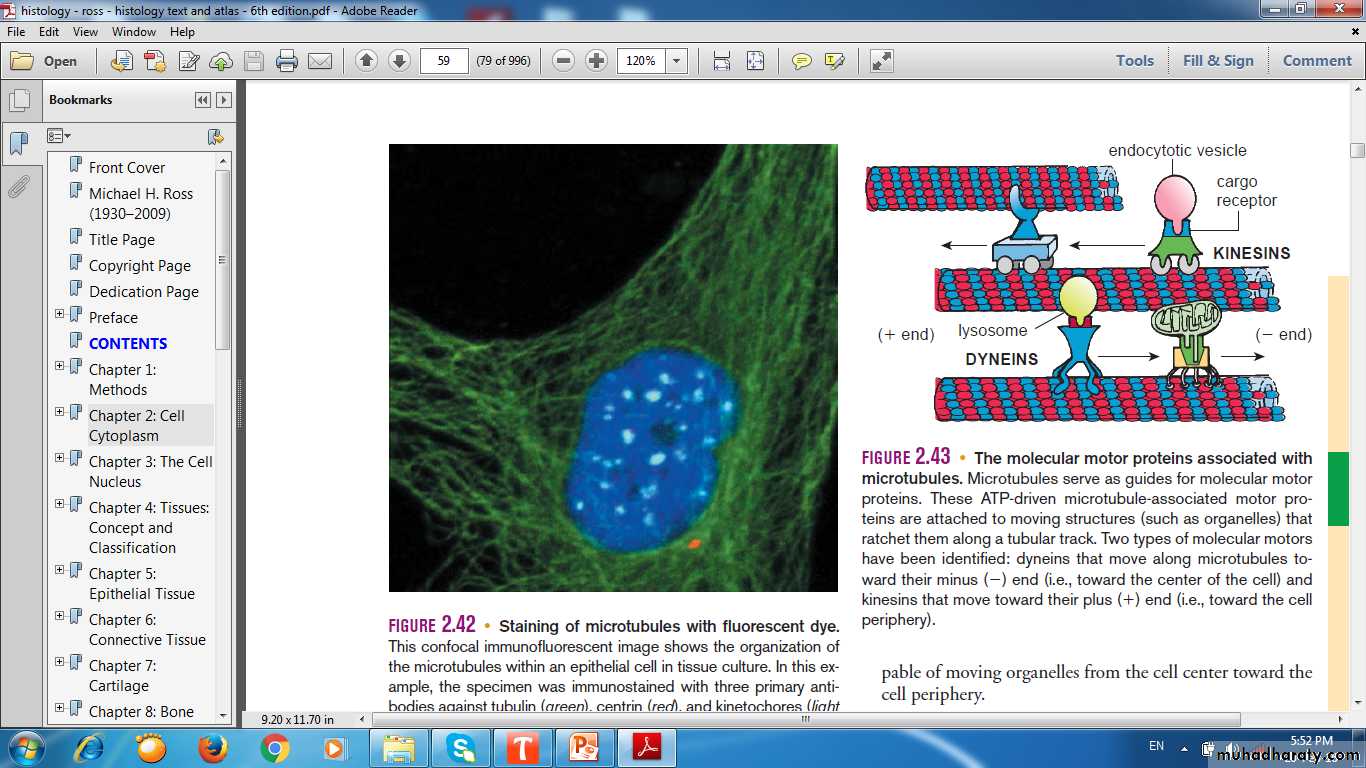The width and height of the screenshot is (1366, 768).
Task: Go to previous page with up arrow
Action: [x=366, y=61]
